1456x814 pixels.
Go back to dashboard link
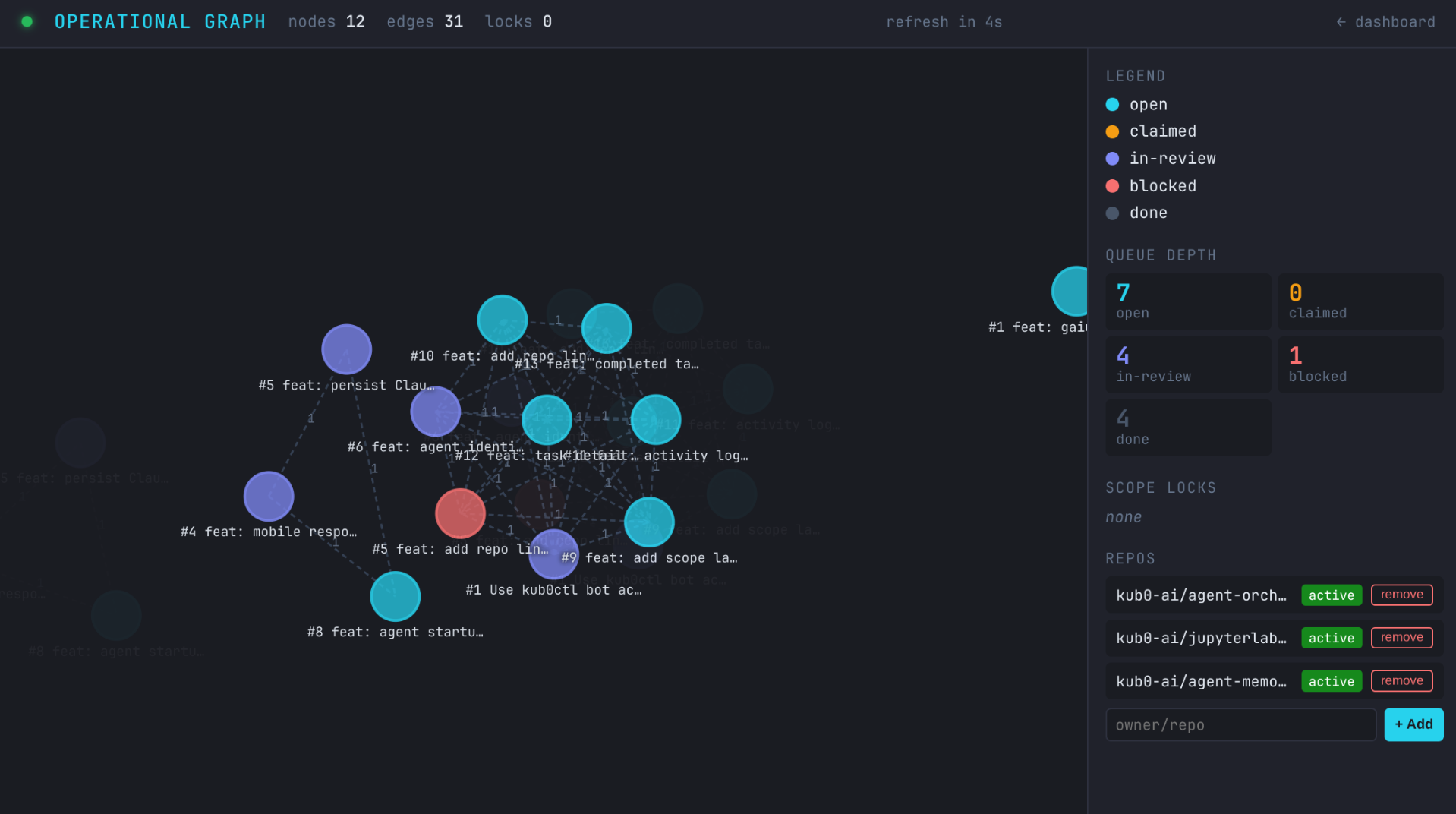[1385, 22]
